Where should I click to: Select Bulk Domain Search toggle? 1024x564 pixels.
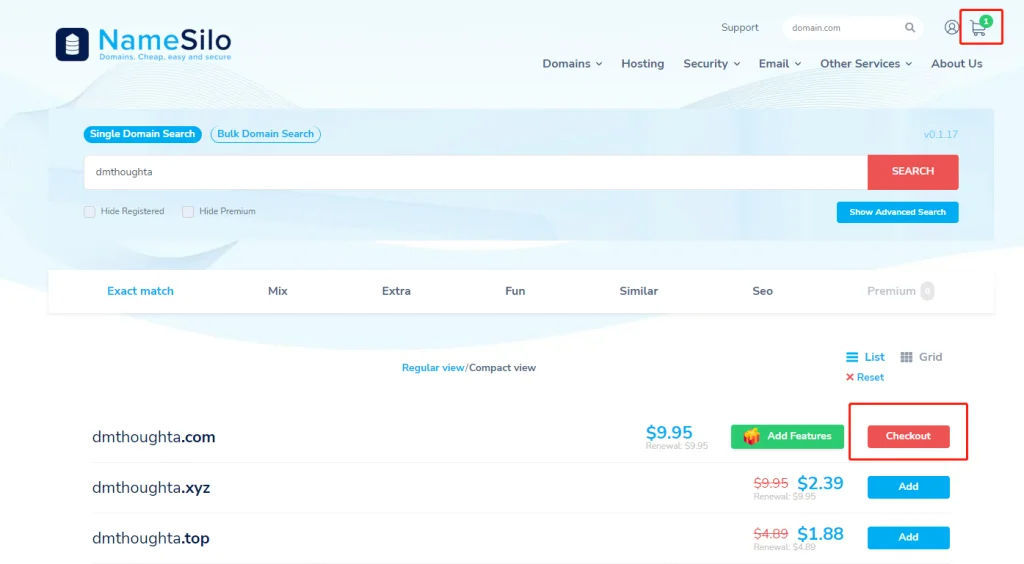(x=265, y=134)
